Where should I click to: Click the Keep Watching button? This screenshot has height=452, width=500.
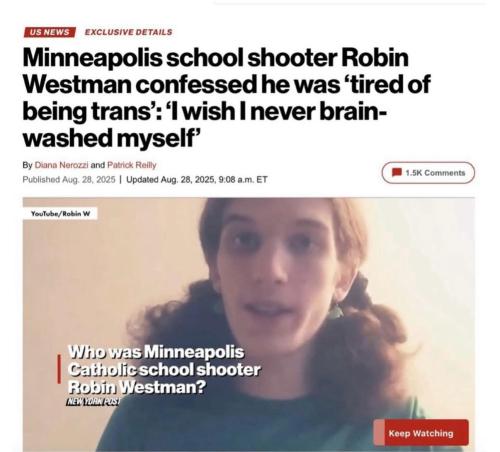[421, 433]
